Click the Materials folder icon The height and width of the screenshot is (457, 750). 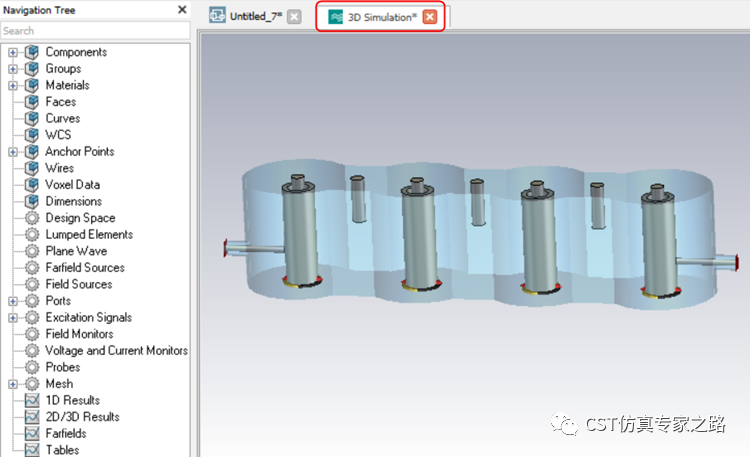coord(32,85)
